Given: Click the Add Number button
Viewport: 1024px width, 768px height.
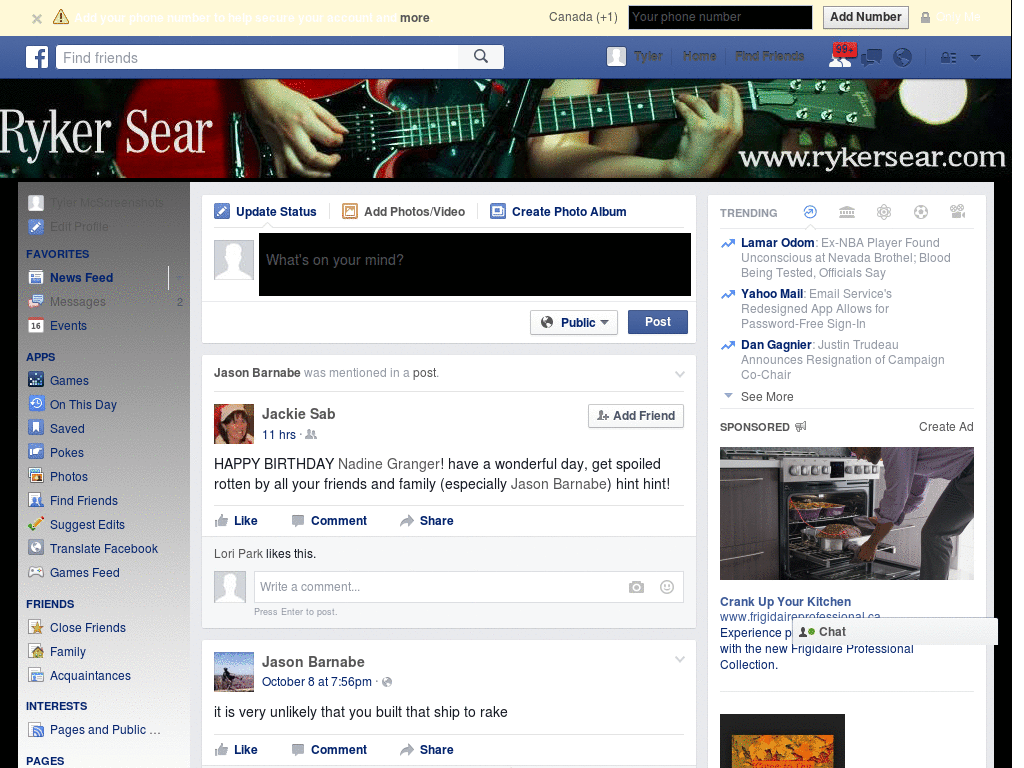Looking at the screenshot, I should 865,17.
